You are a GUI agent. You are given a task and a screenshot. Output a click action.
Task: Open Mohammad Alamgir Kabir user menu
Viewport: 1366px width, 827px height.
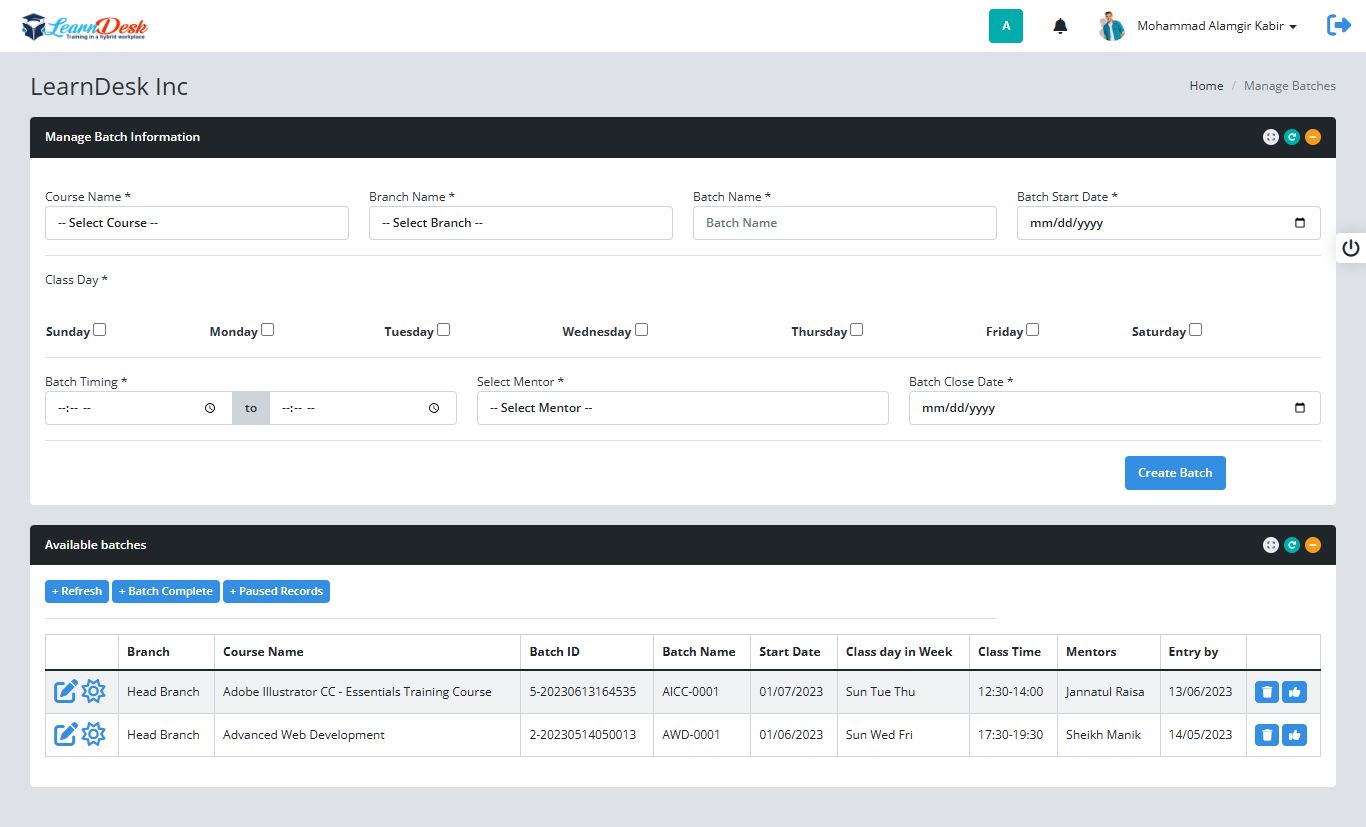click(x=1216, y=26)
